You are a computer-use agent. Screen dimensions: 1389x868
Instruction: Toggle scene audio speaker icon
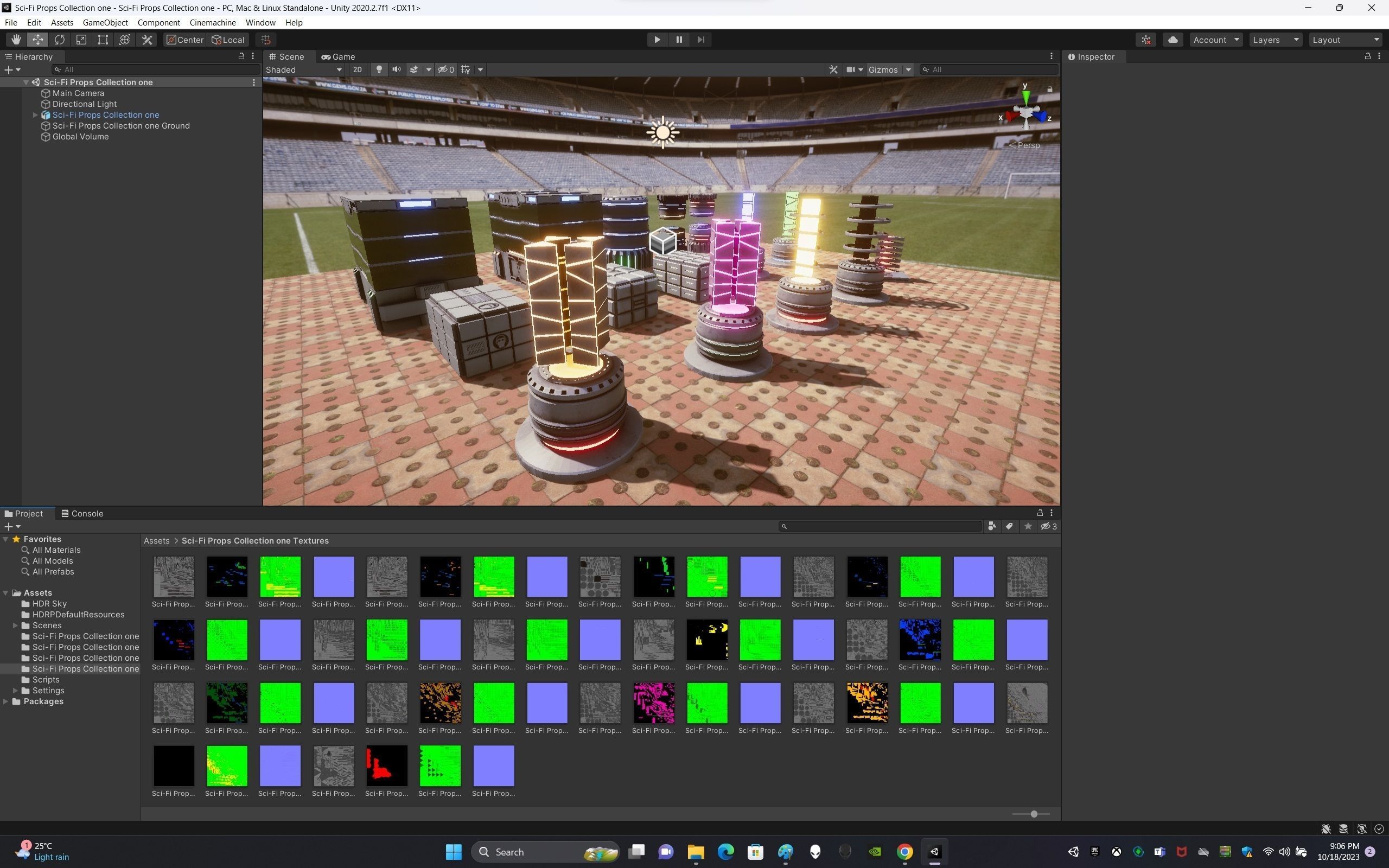click(x=396, y=69)
